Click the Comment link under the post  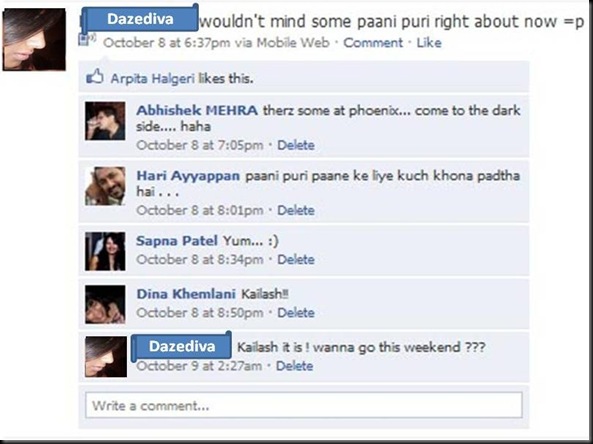tap(373, 43)
